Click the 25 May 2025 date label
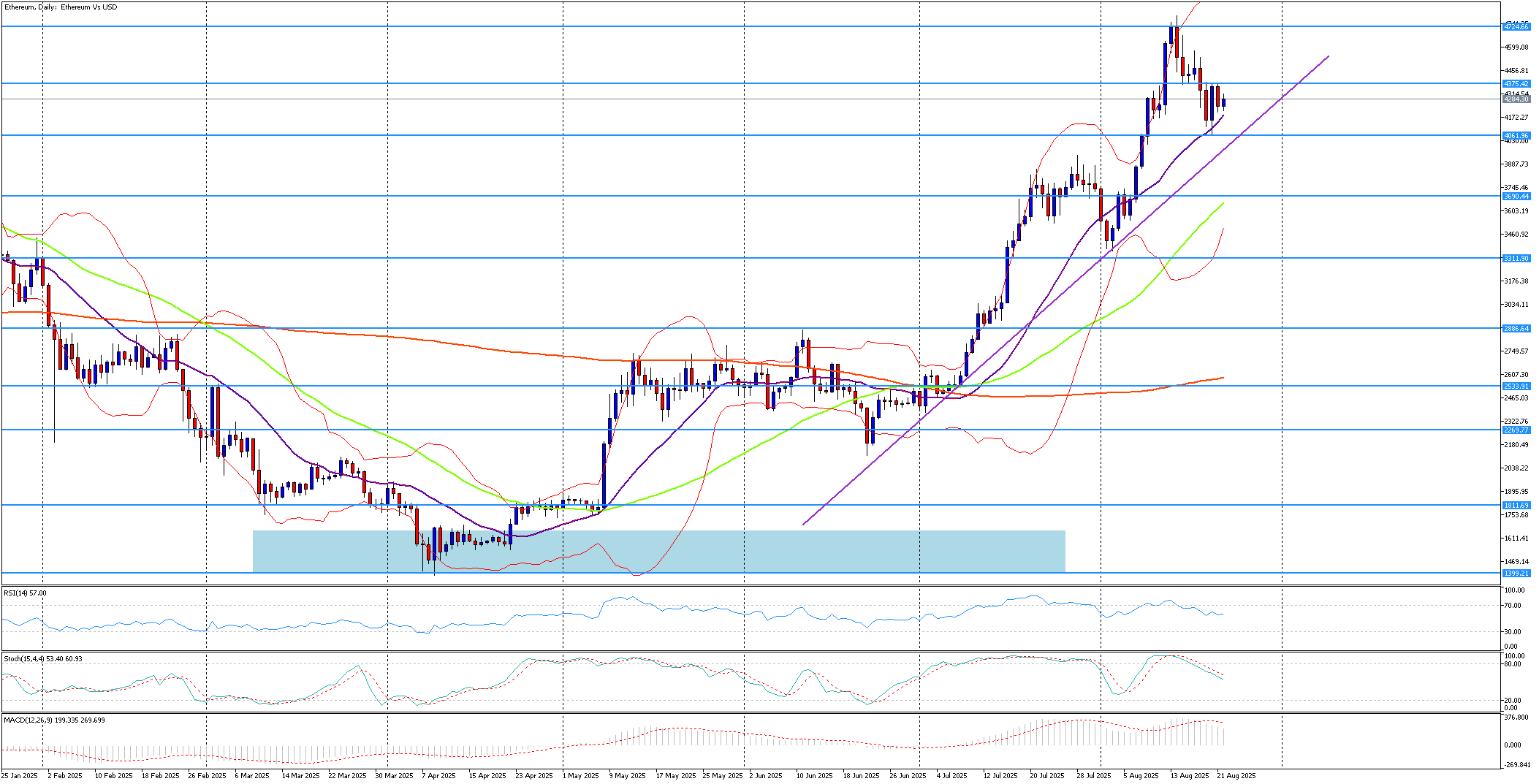 click(723, 776)
